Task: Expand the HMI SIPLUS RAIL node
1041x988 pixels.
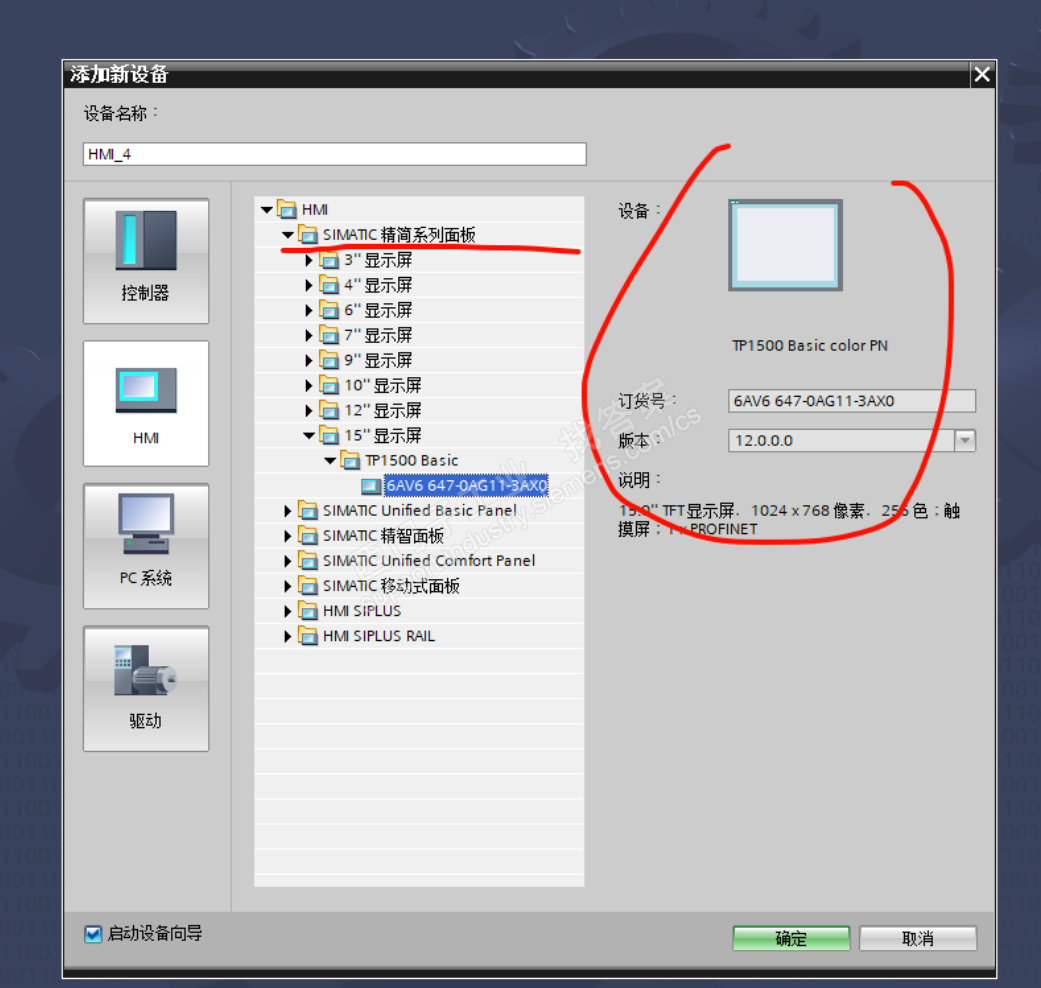Action: 287,636
